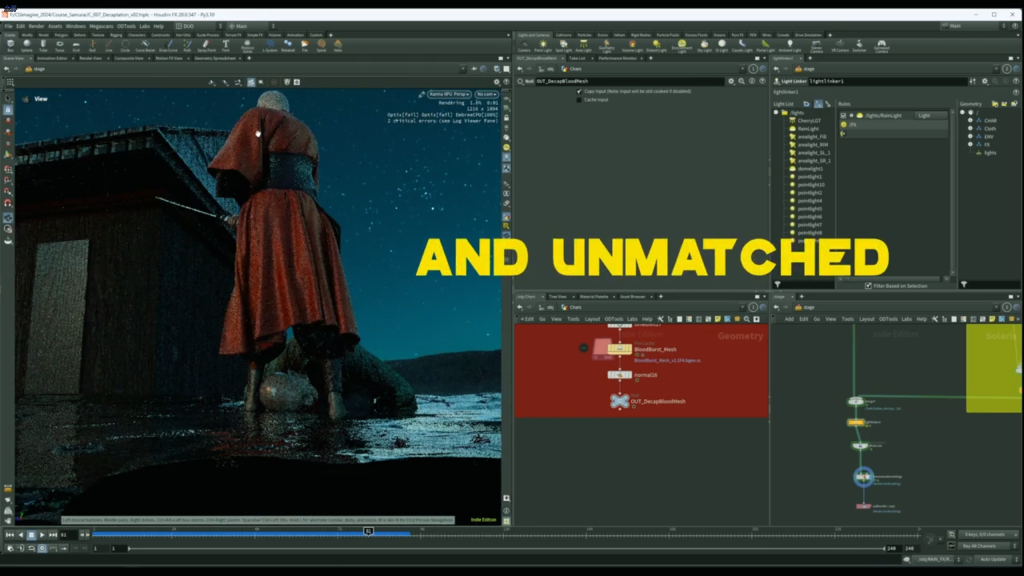Add a Camera from lights shelf
The height and width of the screenshot is (576, 1024).
(524, 46)
